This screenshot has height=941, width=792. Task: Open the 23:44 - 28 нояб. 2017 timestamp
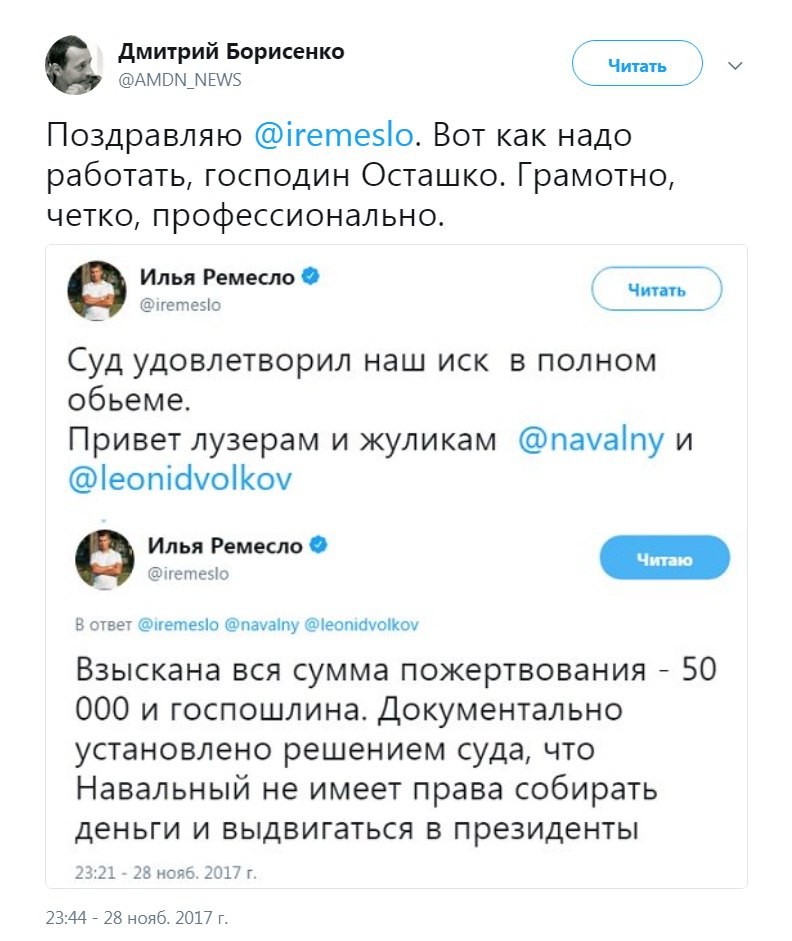click(x=137, y=916)
